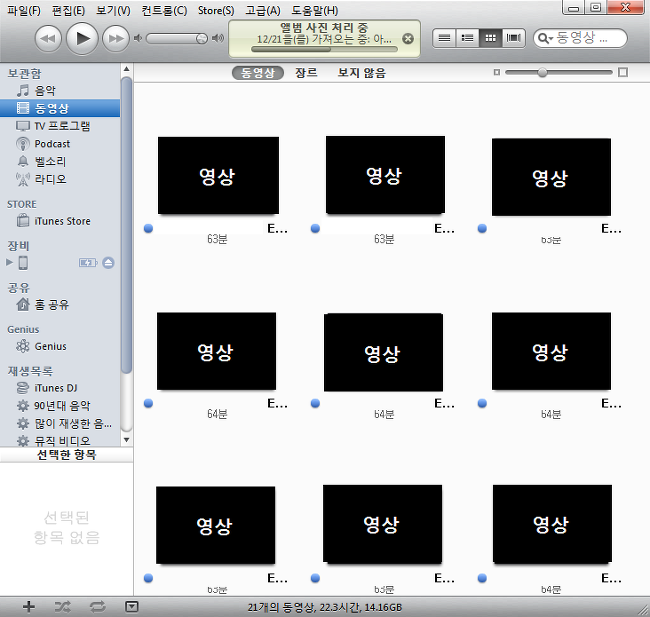The height and width of the screenshot is (617, 650).
Task: Open the 컨트롤(C) menu
Action: (164, 10)
